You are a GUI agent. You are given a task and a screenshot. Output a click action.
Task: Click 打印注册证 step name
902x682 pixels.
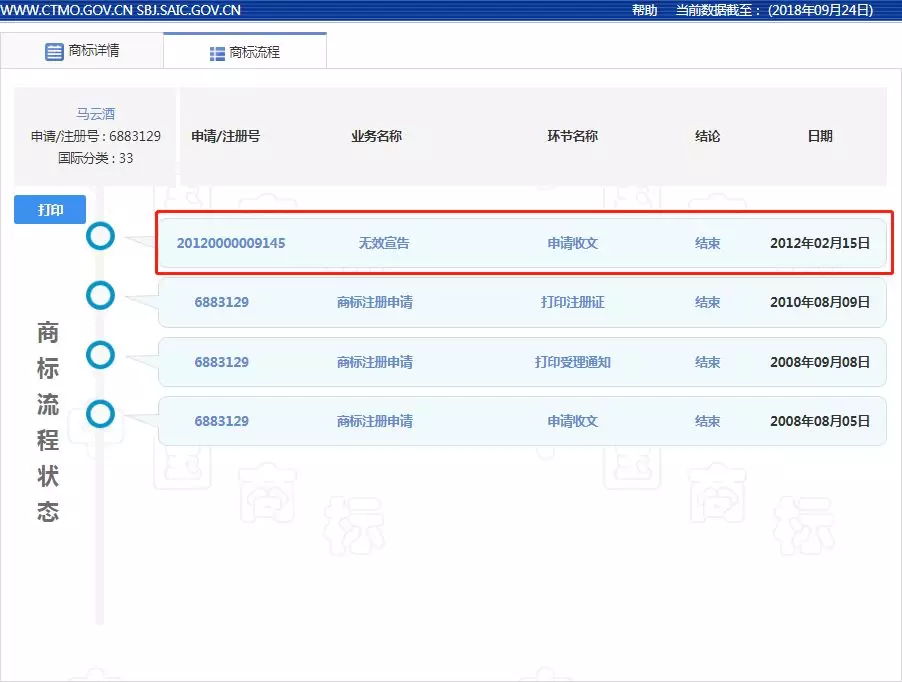(572, 302)
